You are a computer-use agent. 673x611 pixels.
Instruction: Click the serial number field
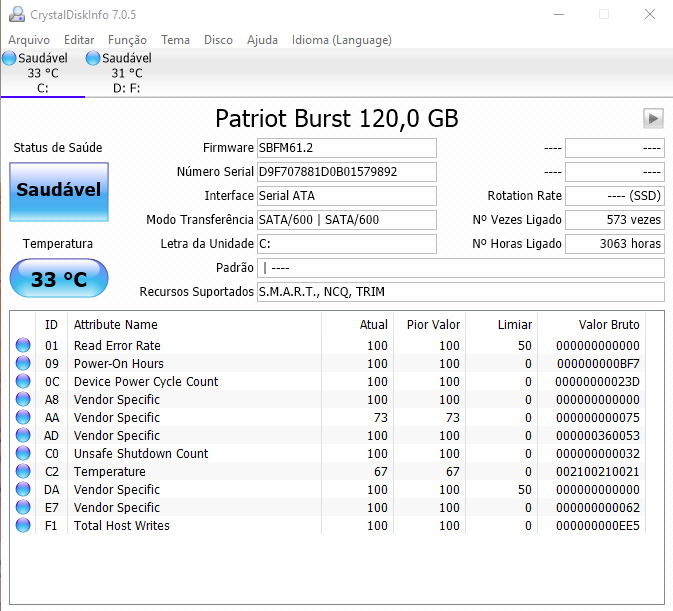click(347, 172)
